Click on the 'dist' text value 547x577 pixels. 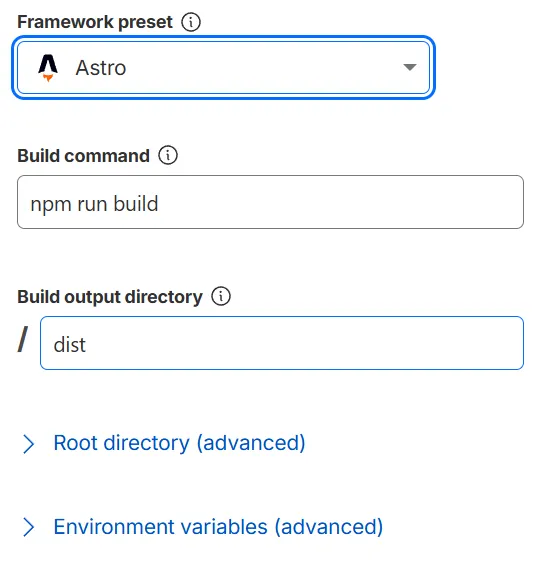point(70,345)
